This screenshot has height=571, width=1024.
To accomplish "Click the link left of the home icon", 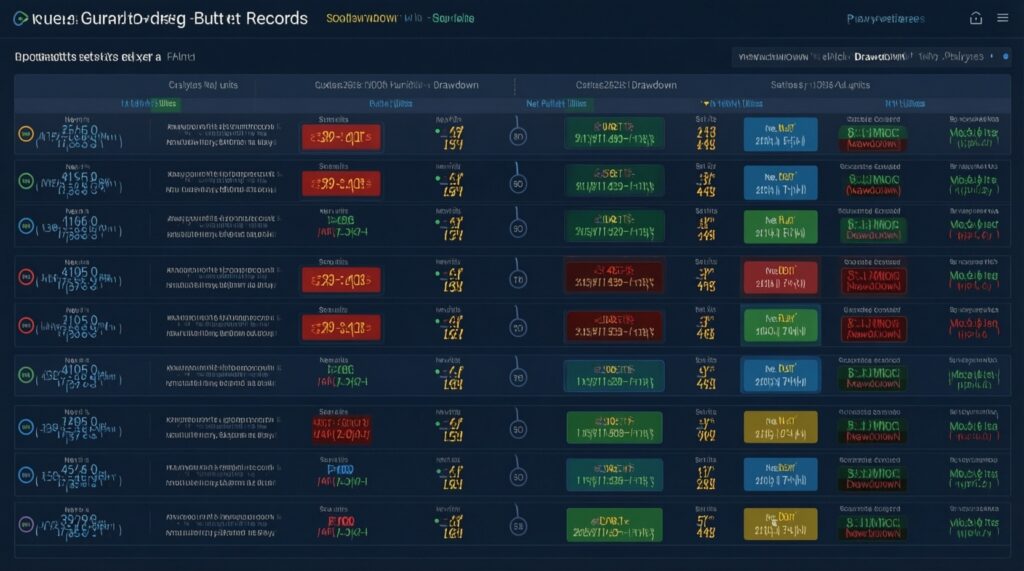I will (886, 18).
